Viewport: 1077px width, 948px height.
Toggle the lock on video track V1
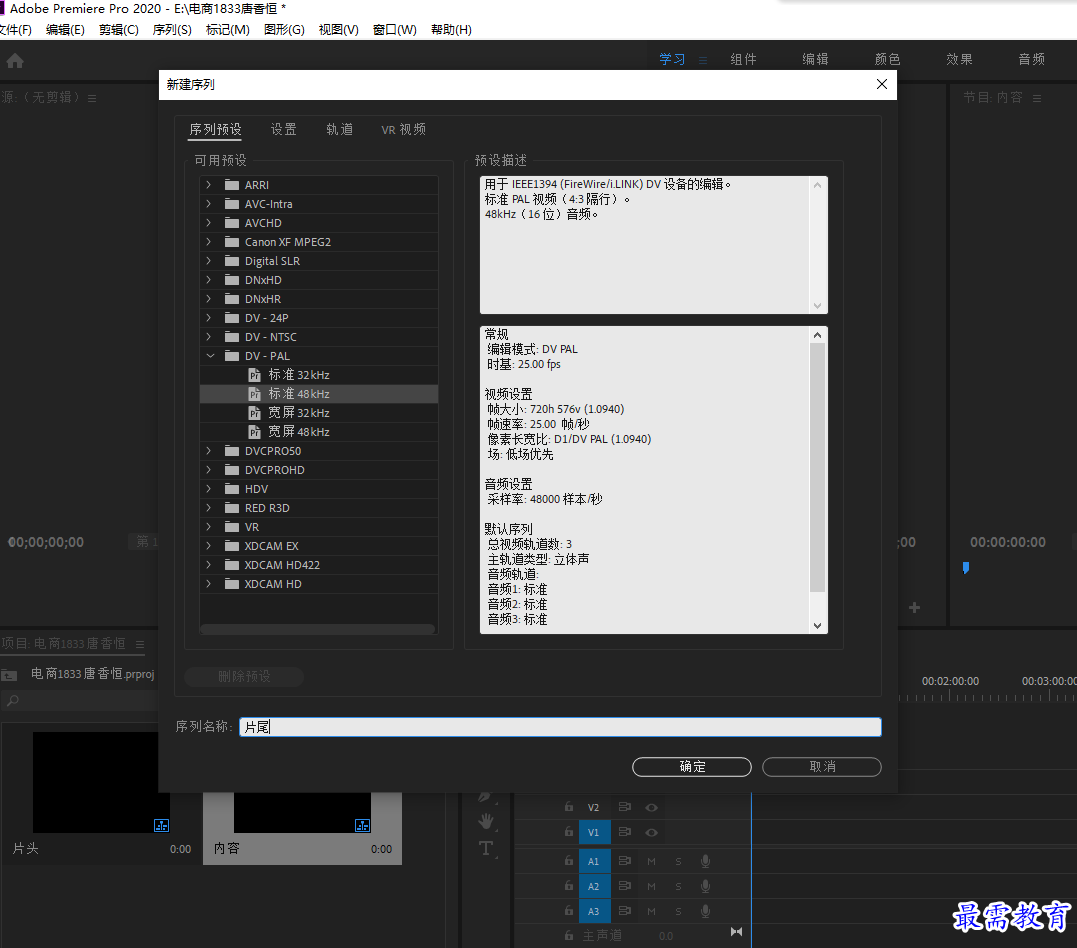(x=569, y=832)
